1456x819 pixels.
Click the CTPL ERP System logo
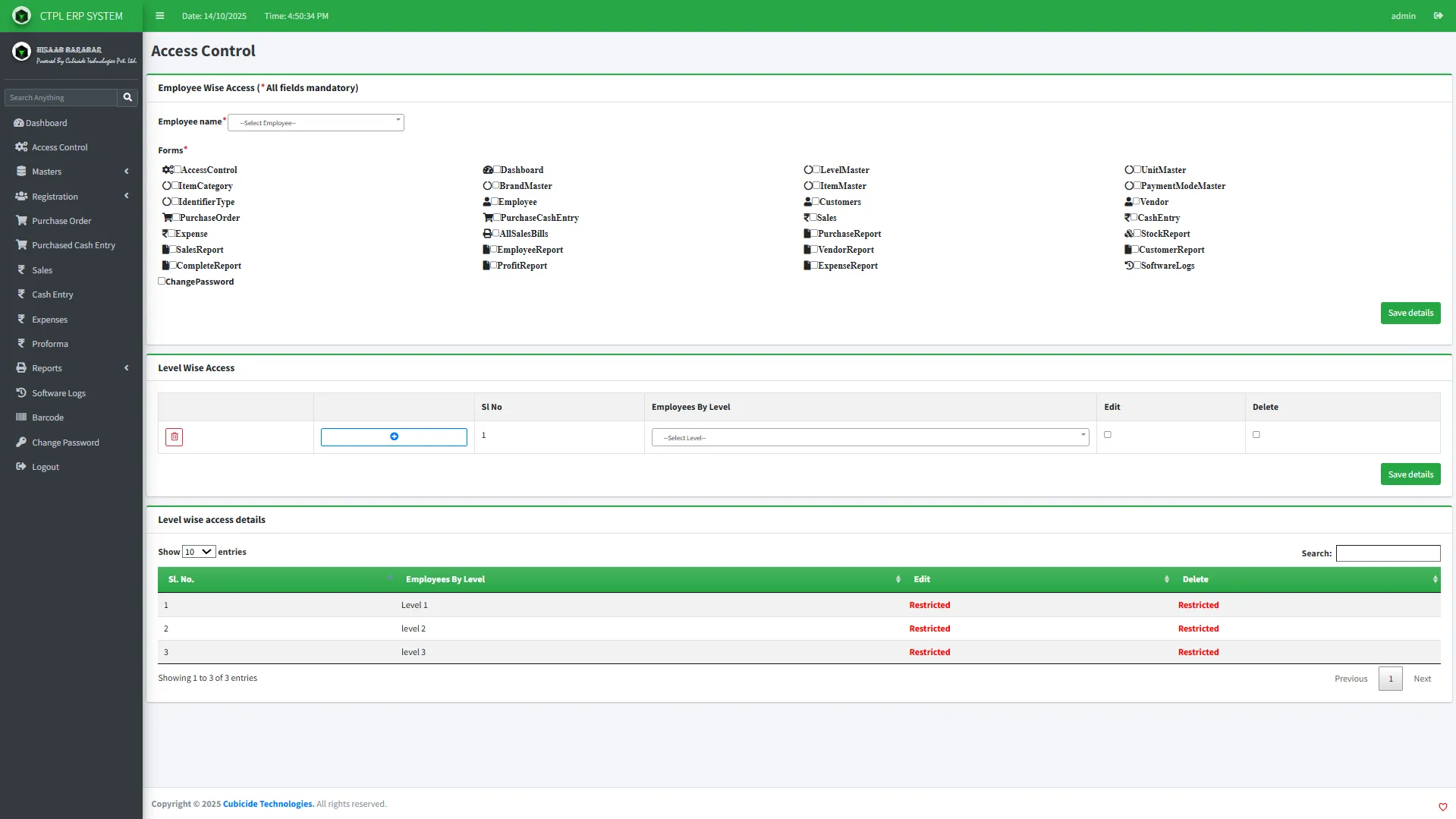coord(22,16)
